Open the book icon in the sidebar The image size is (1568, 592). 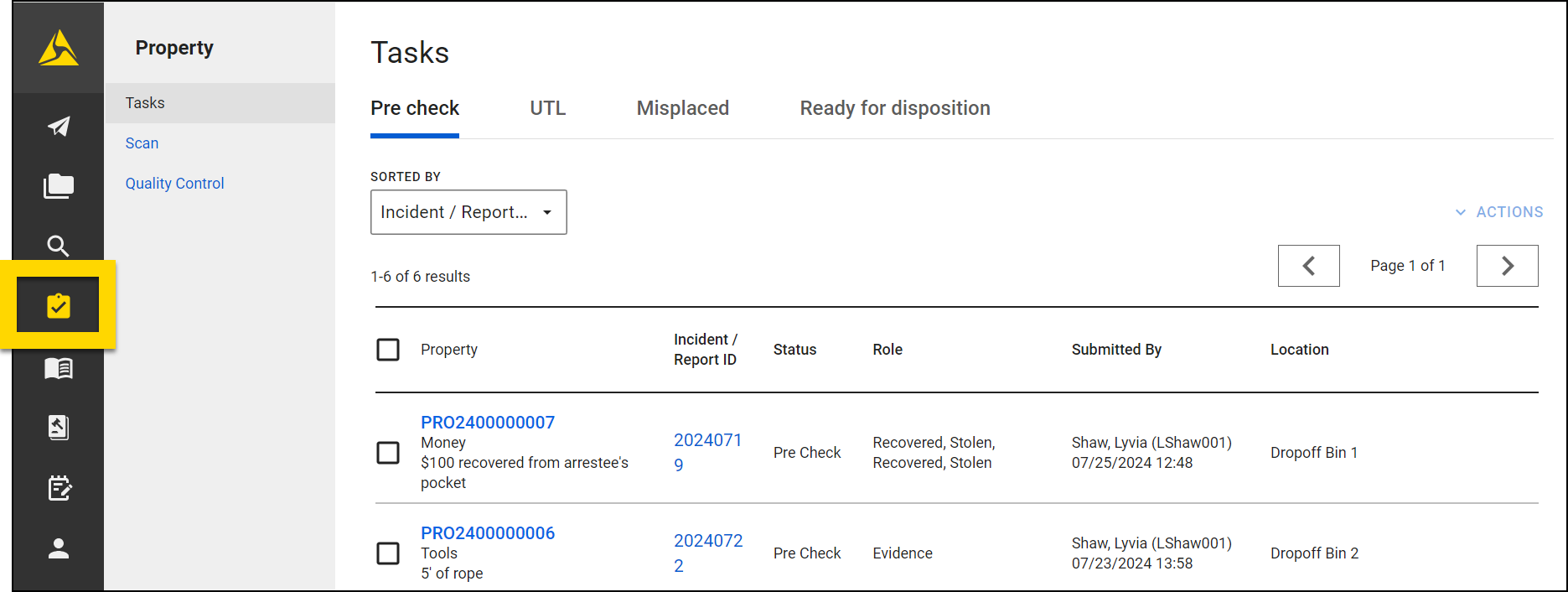tap(57, 367)
